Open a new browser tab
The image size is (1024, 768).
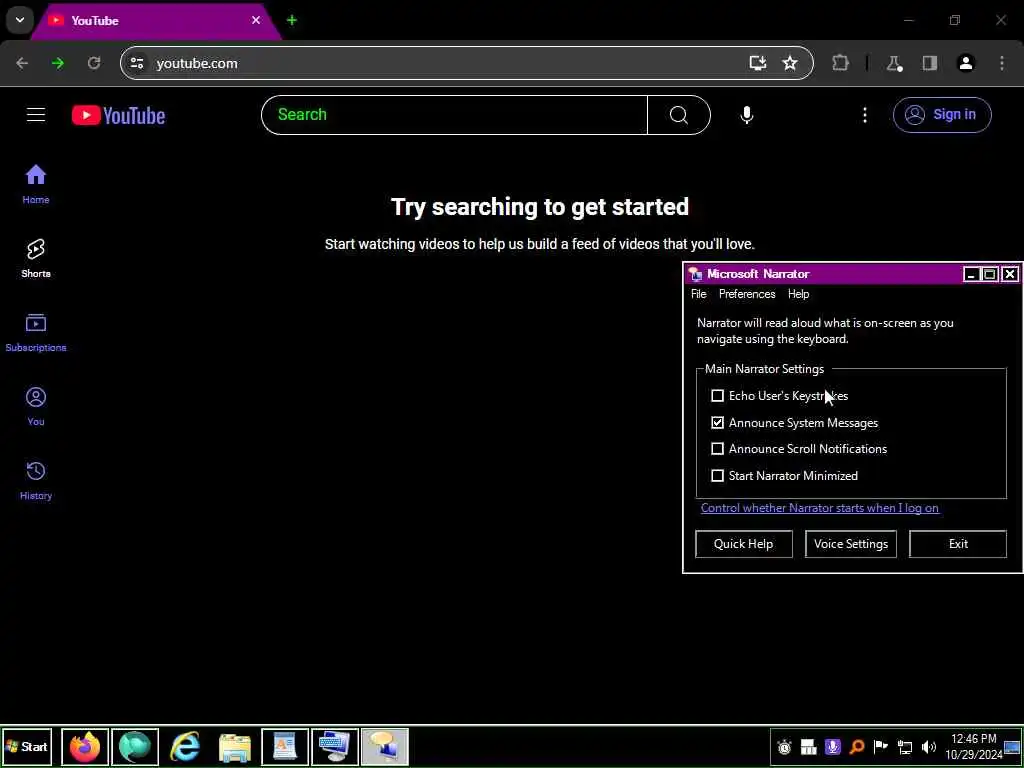(x=292, y=20)
